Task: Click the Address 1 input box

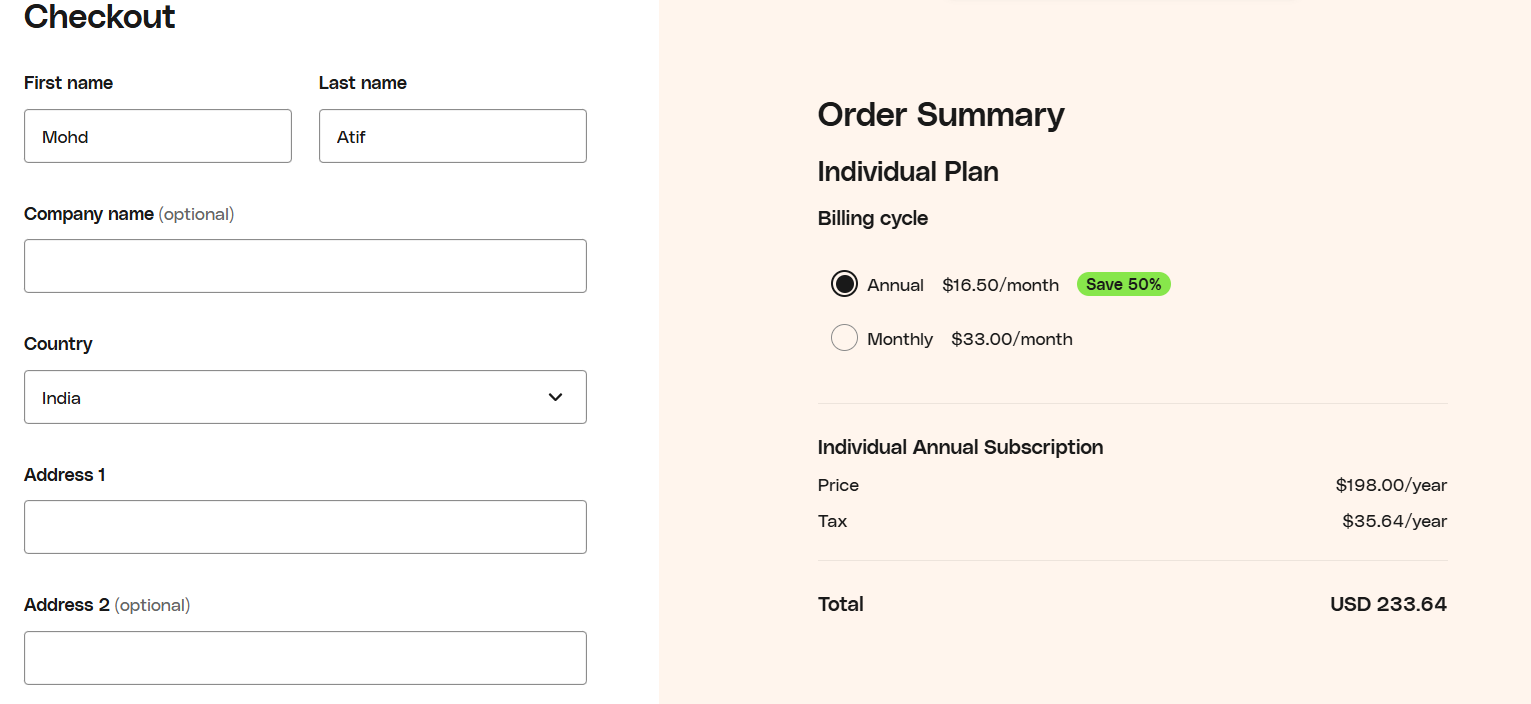Action: point(305,526)
